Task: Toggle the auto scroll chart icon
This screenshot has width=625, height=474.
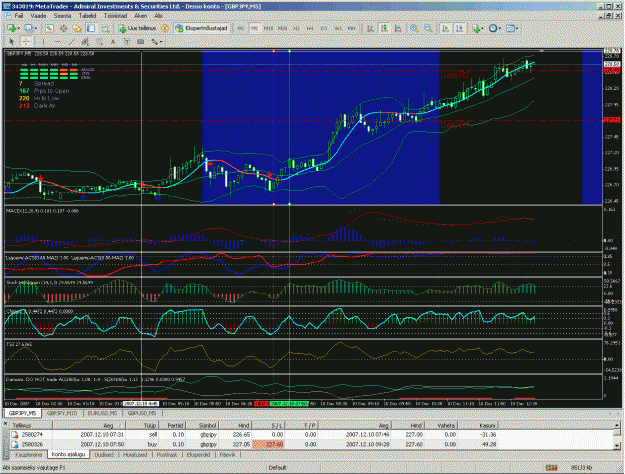Action: [446, 28]
